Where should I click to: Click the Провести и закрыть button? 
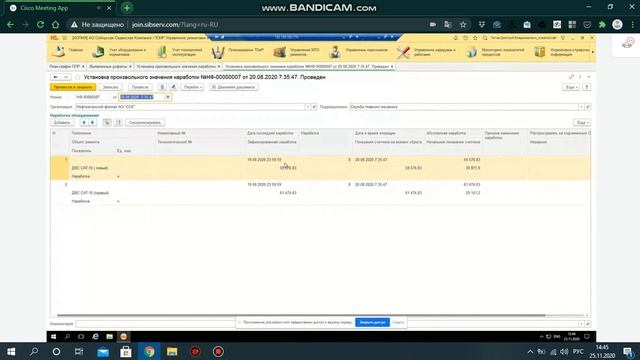[x=73, y=87]
